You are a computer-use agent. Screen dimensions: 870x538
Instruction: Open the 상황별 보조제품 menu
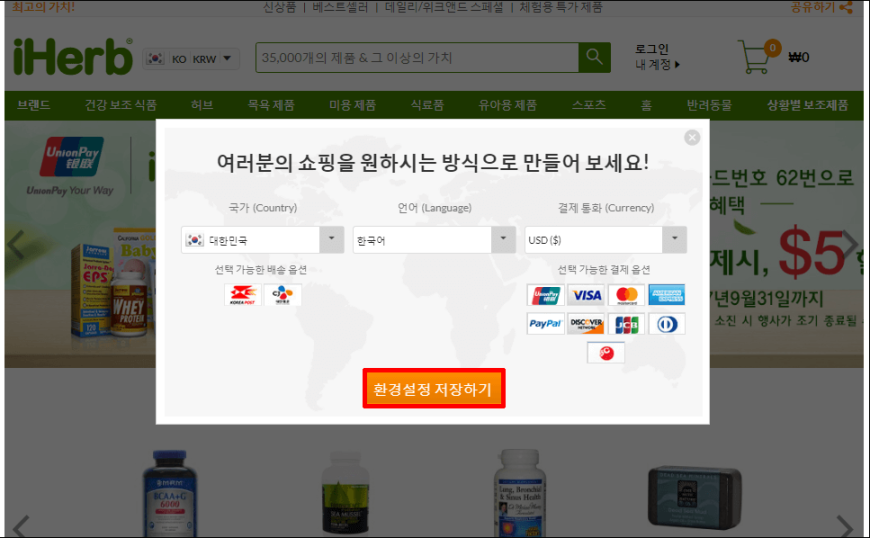tap(807, 105)
